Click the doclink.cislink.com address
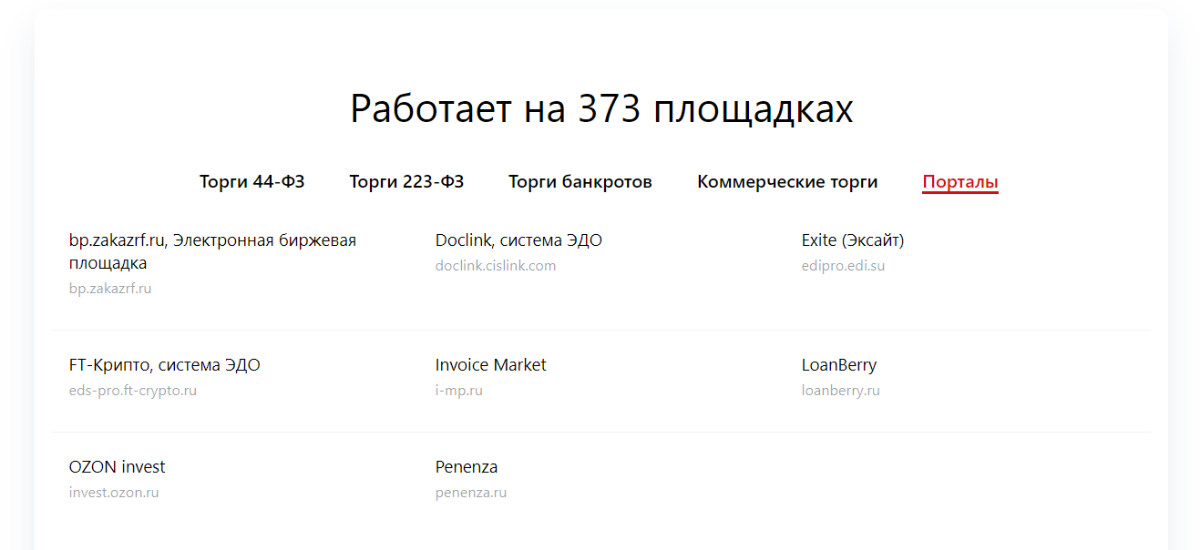The width and height of the screenshot is (1200, 550). [x=495, y=266]
